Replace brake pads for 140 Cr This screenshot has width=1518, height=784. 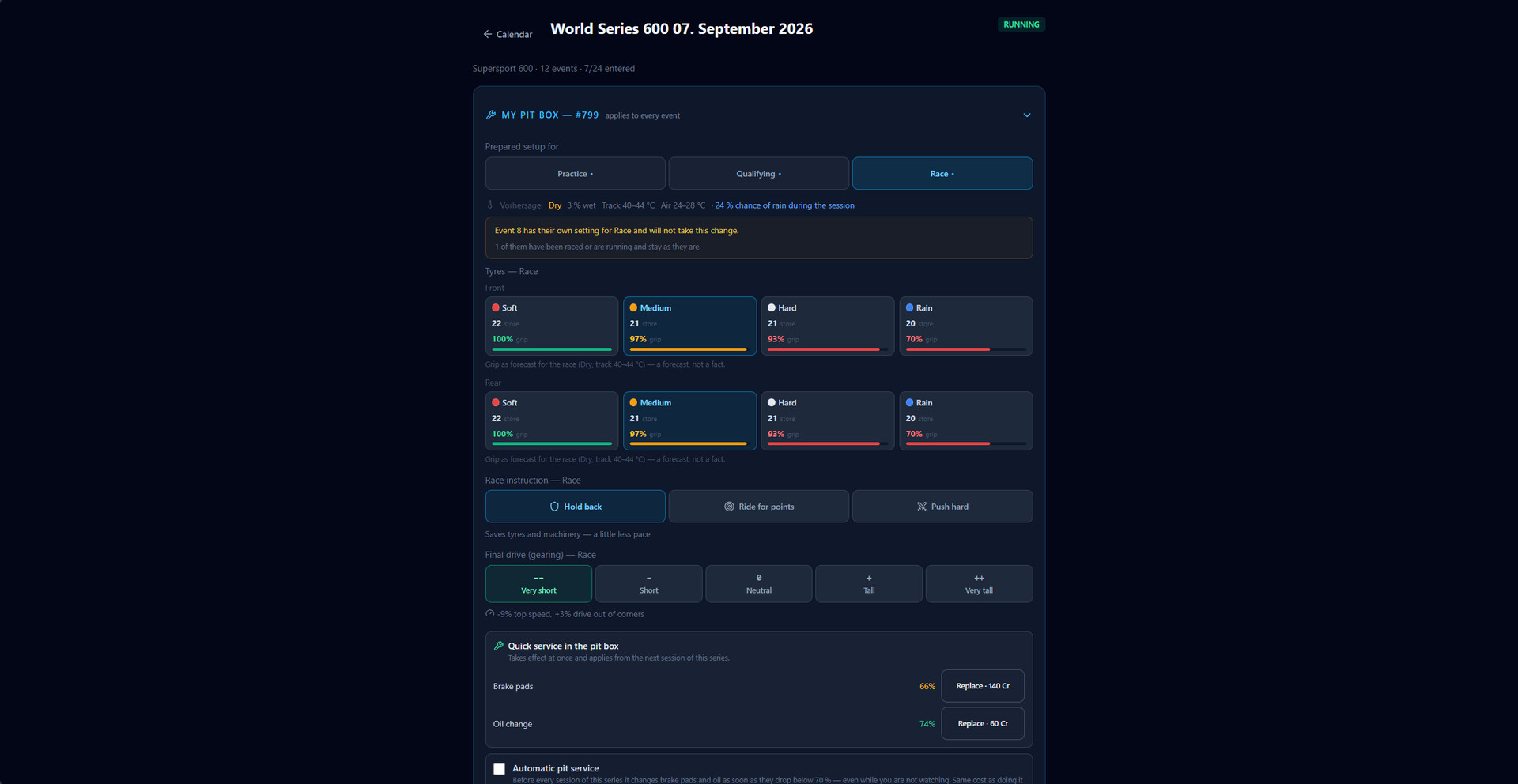983,686
